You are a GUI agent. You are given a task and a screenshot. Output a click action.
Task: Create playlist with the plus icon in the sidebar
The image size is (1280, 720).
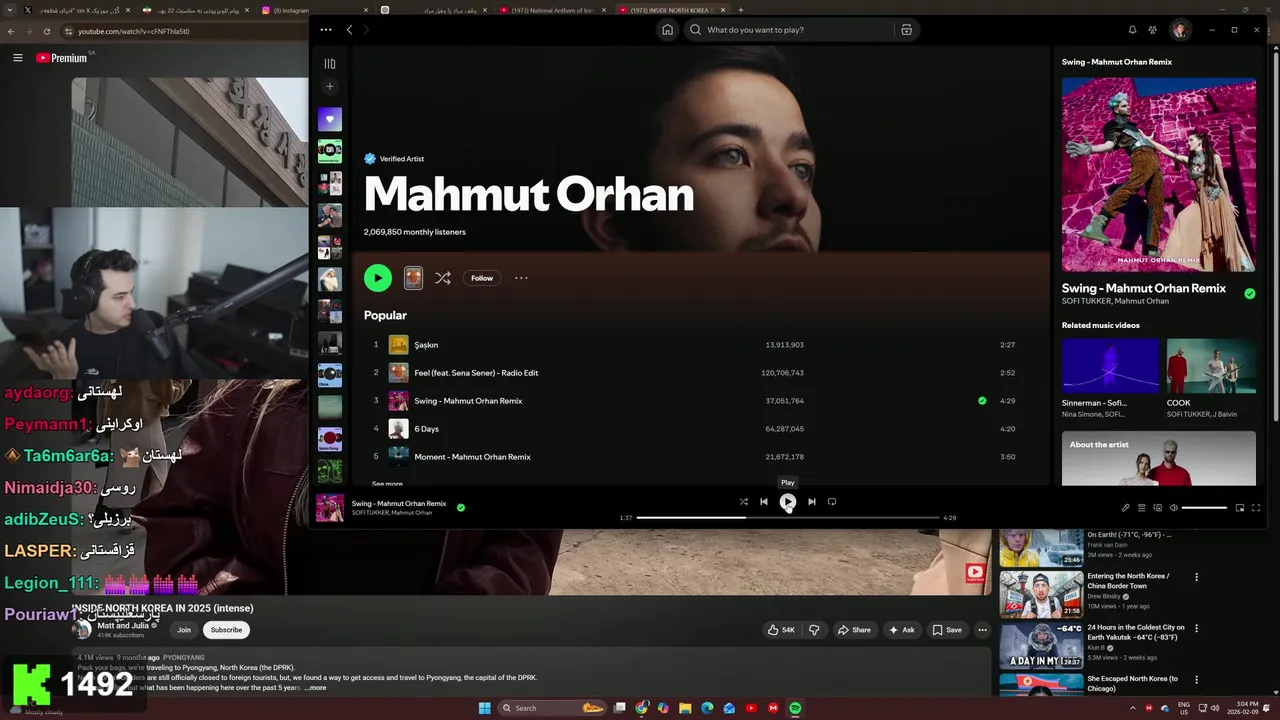[329, 87]
